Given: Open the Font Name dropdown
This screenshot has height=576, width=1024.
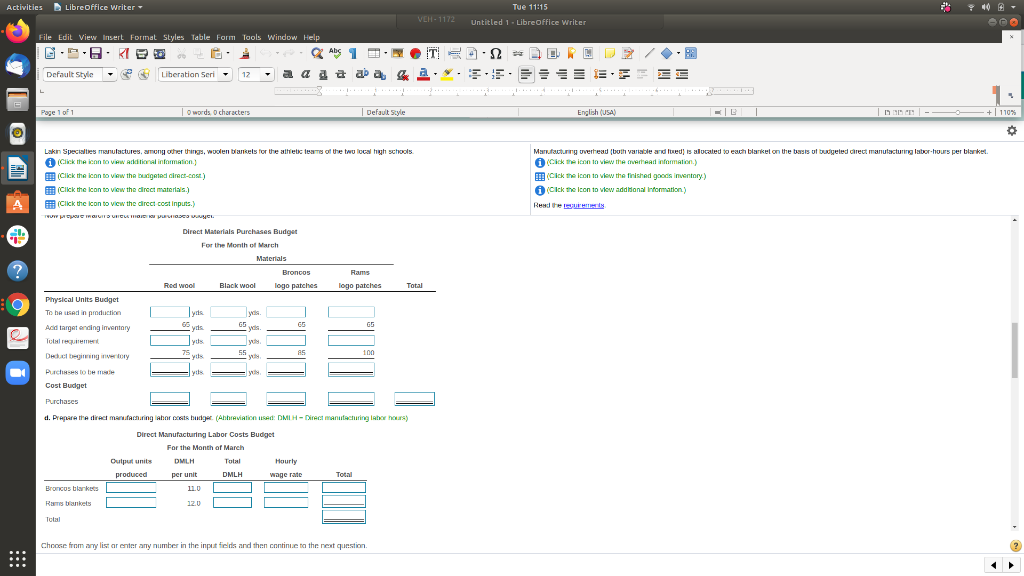Looking at the screenshot, I should tap(225, 74).
